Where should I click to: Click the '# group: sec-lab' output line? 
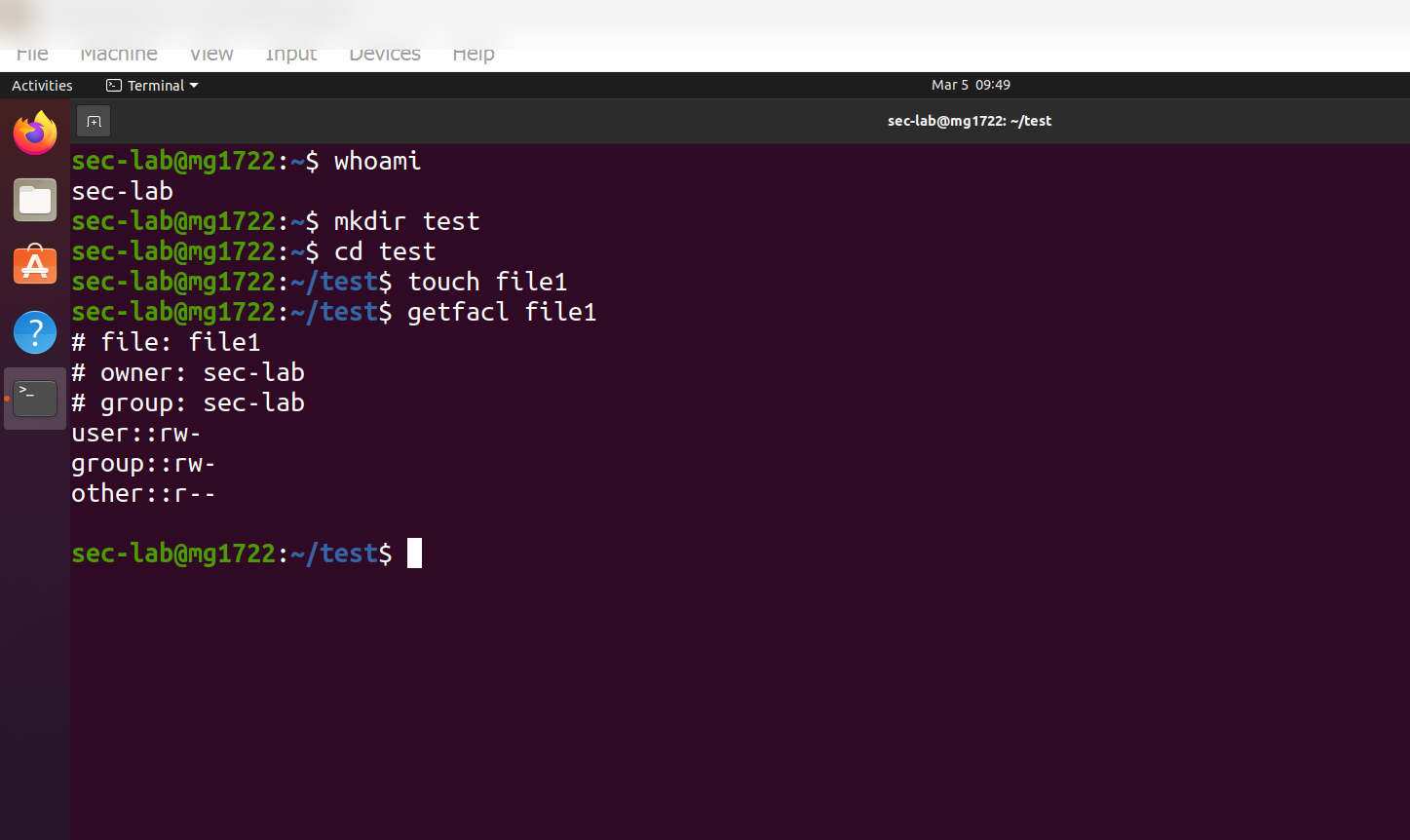pyautogui.click(x=188, y=402)
